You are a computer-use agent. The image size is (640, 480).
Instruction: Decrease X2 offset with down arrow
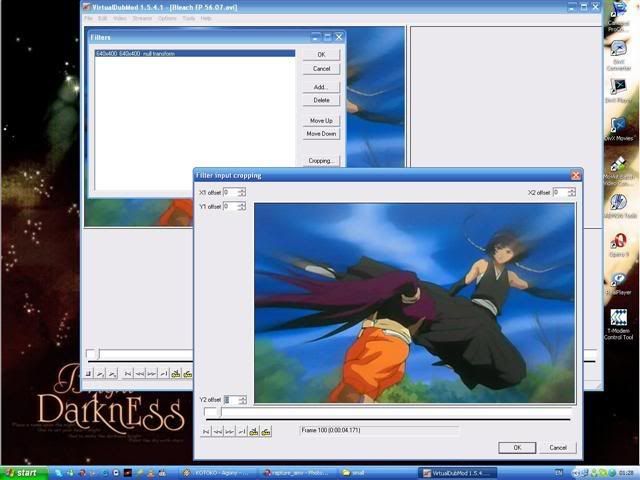572,195
